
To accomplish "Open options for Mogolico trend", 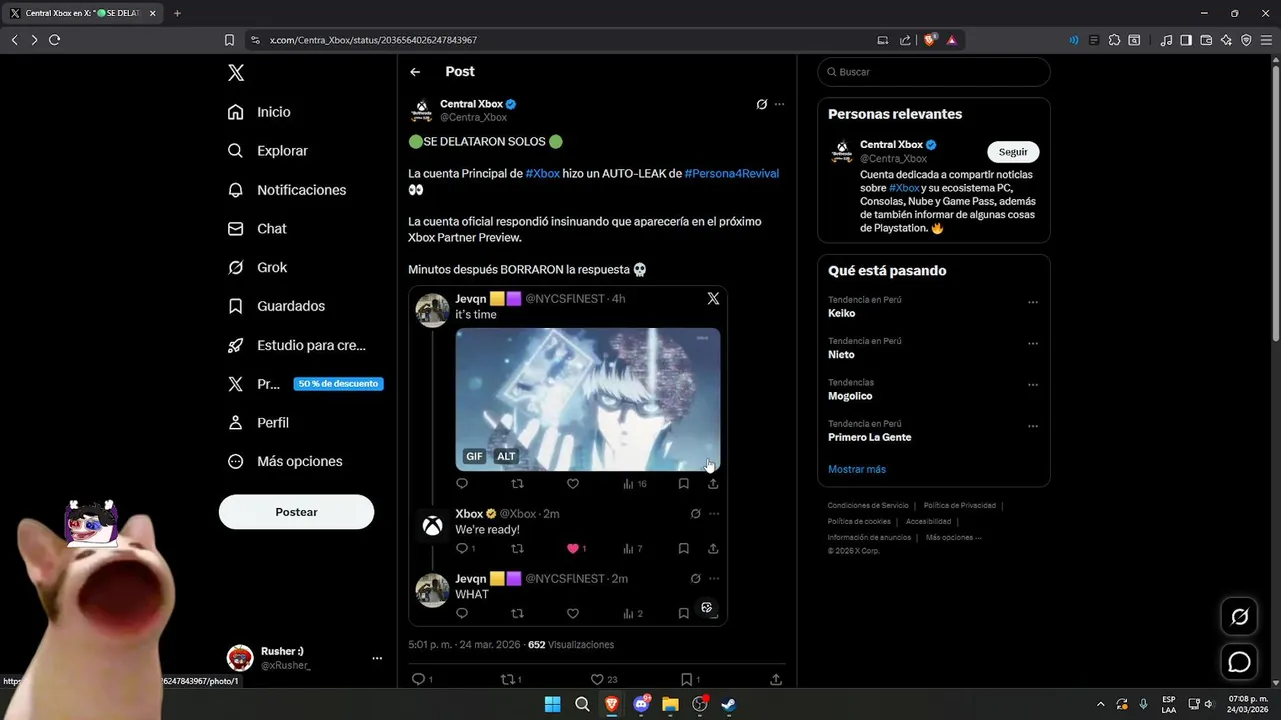I will [1033, 385].
